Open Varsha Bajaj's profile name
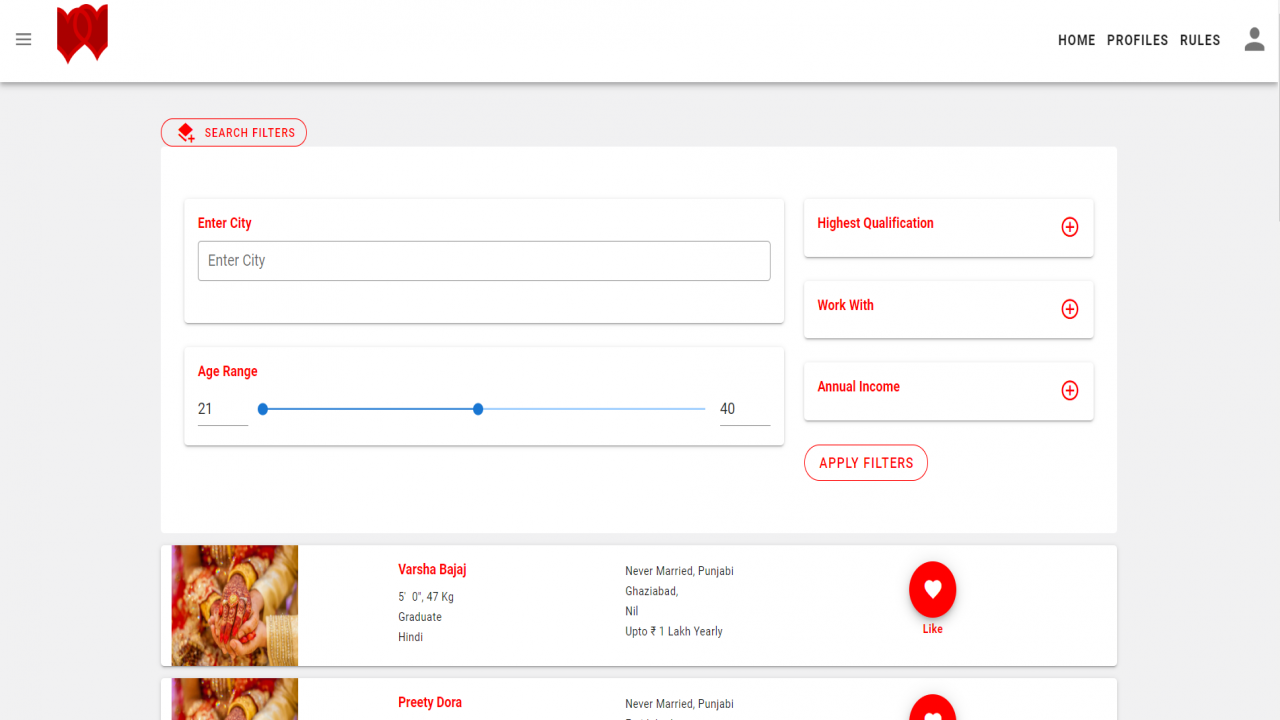 pos(432,570)
